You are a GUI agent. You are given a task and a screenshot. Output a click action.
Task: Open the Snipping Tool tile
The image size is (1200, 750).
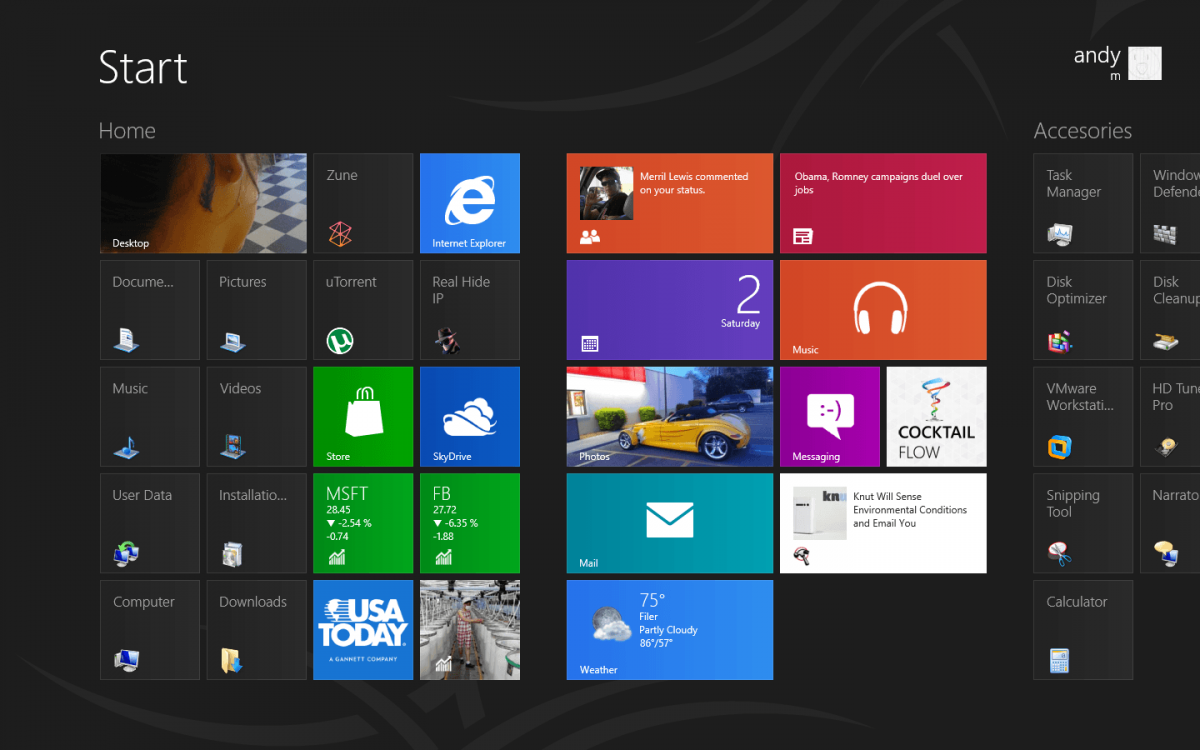(1083, 523)
